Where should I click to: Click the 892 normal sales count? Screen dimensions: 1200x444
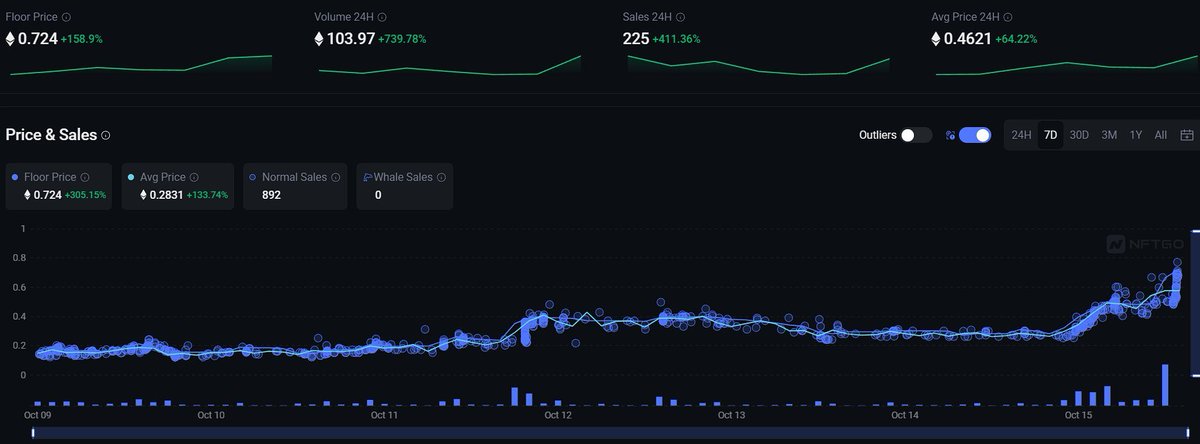click(x=271, y=195)
